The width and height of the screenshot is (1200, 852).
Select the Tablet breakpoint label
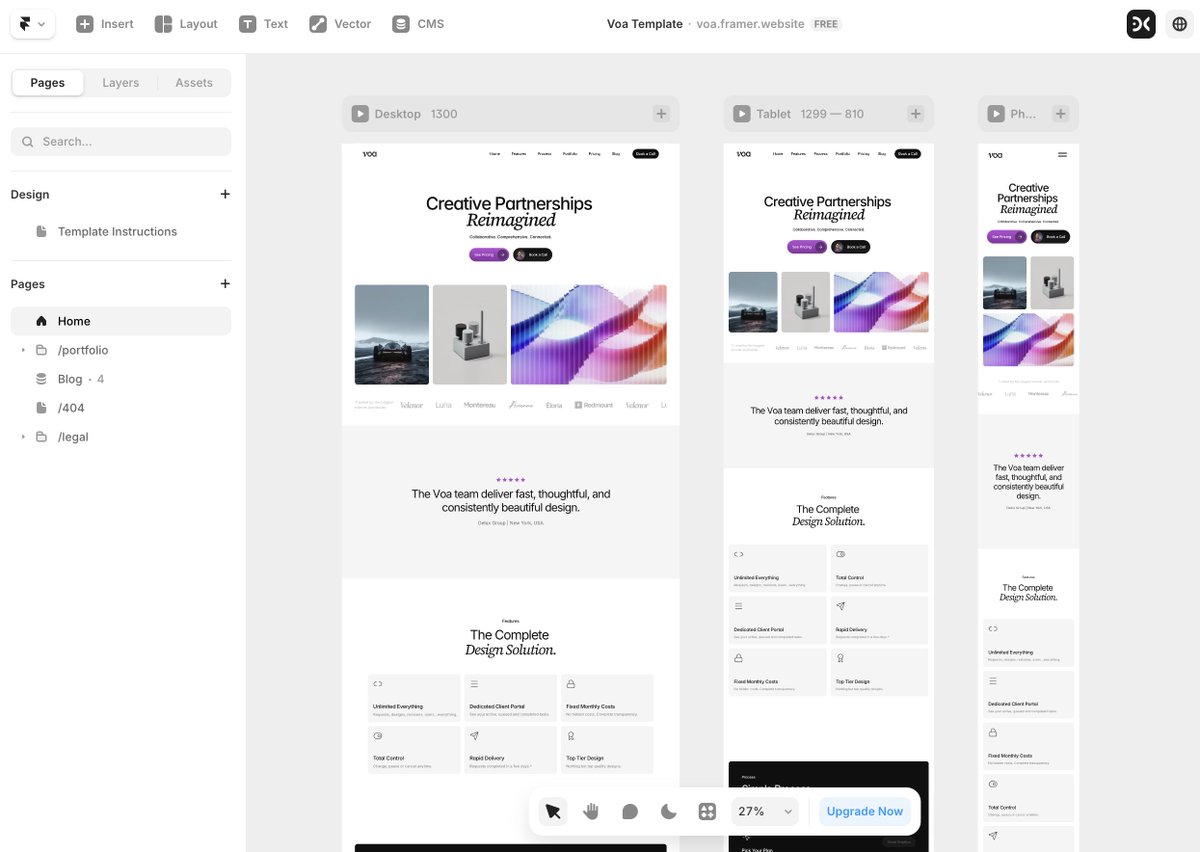click(774, 114)
